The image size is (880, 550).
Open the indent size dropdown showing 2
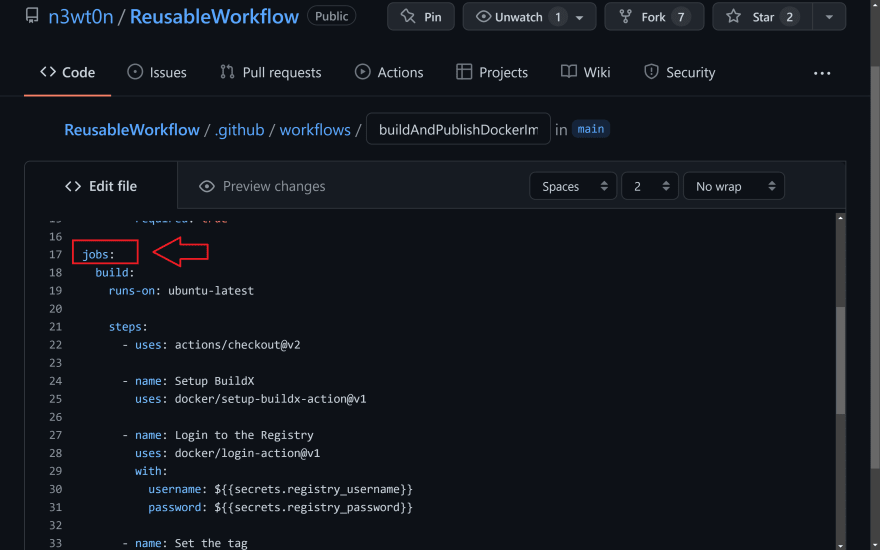tap(650, 186)
